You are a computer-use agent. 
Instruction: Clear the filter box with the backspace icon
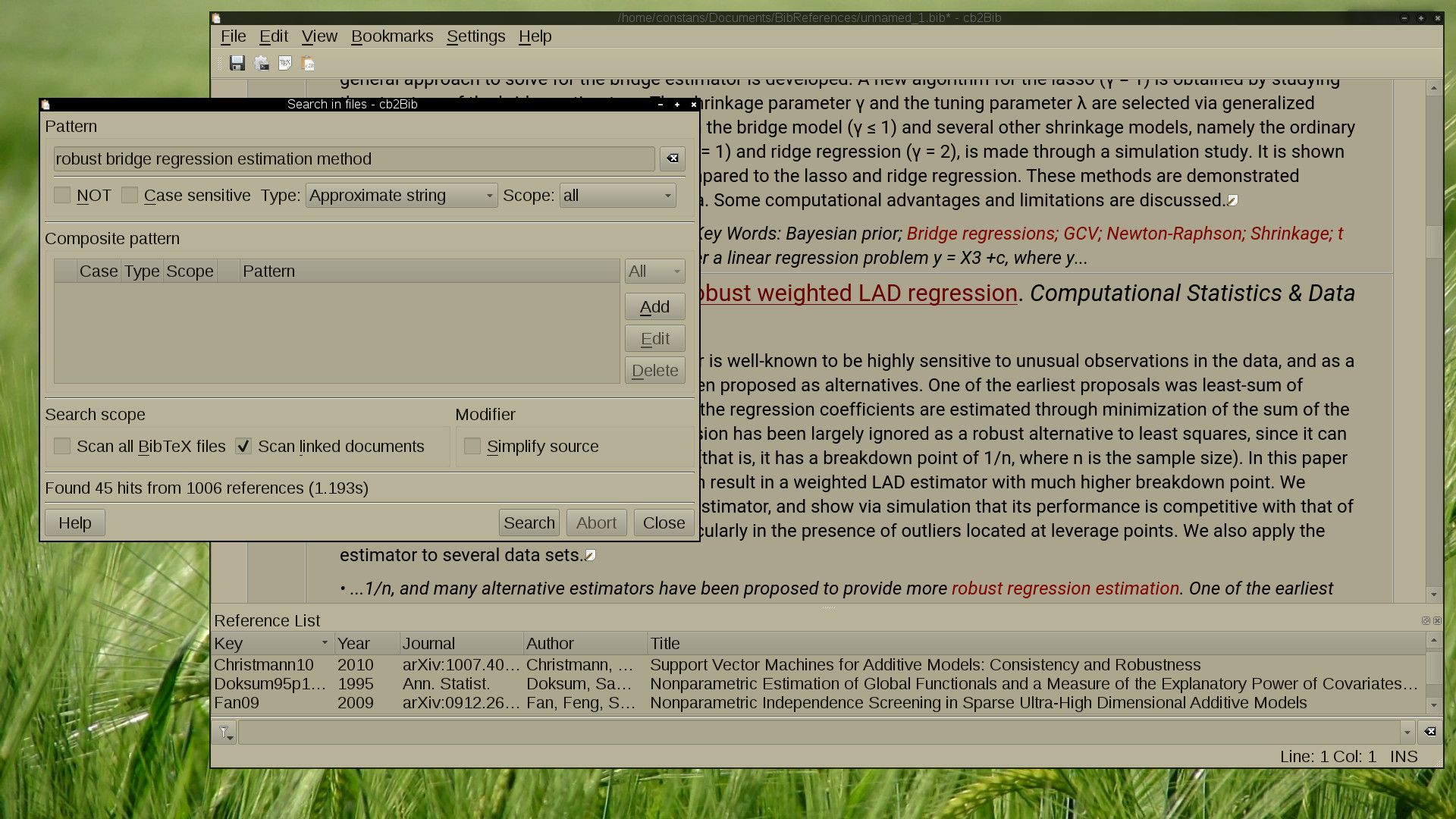pos(1429,731)
